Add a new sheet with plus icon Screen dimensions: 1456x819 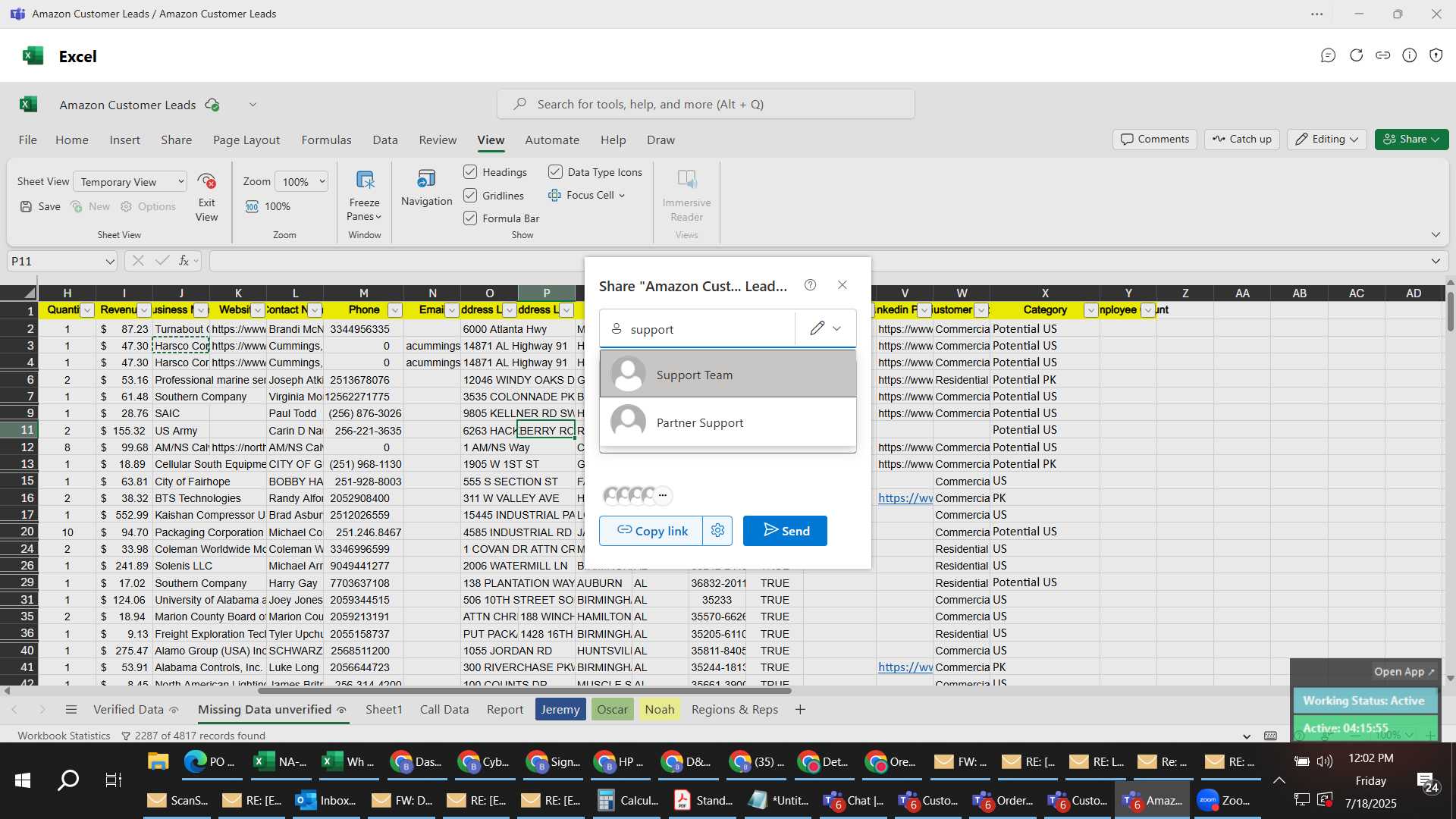tap(800, 710)
